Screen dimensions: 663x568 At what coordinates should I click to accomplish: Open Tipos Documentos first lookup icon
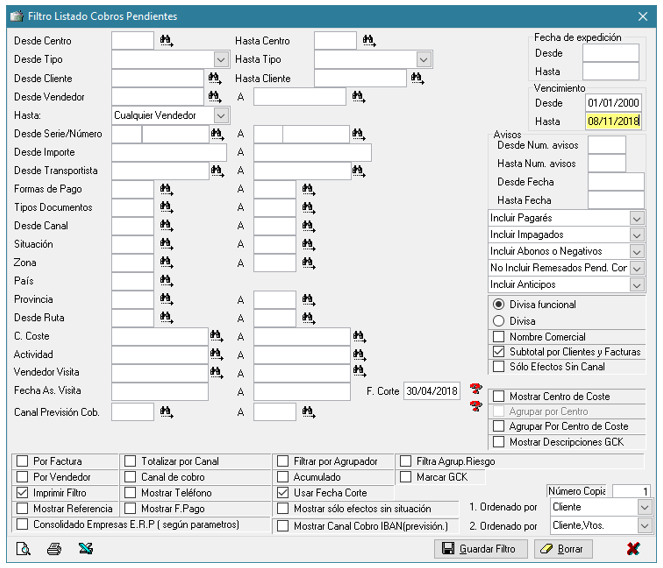pos(167,207)
